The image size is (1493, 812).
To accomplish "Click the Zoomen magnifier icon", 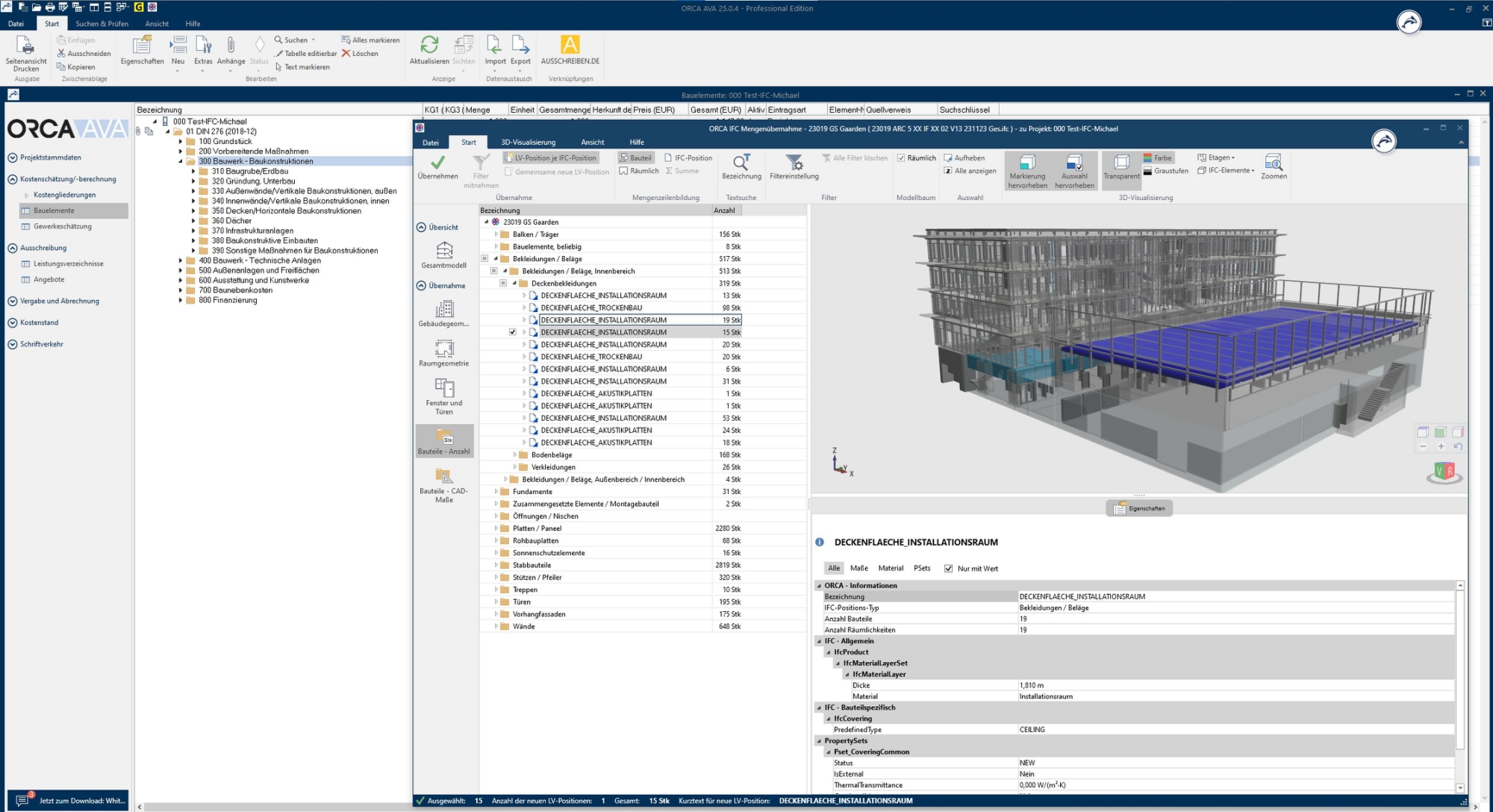I will point(1274,162).
